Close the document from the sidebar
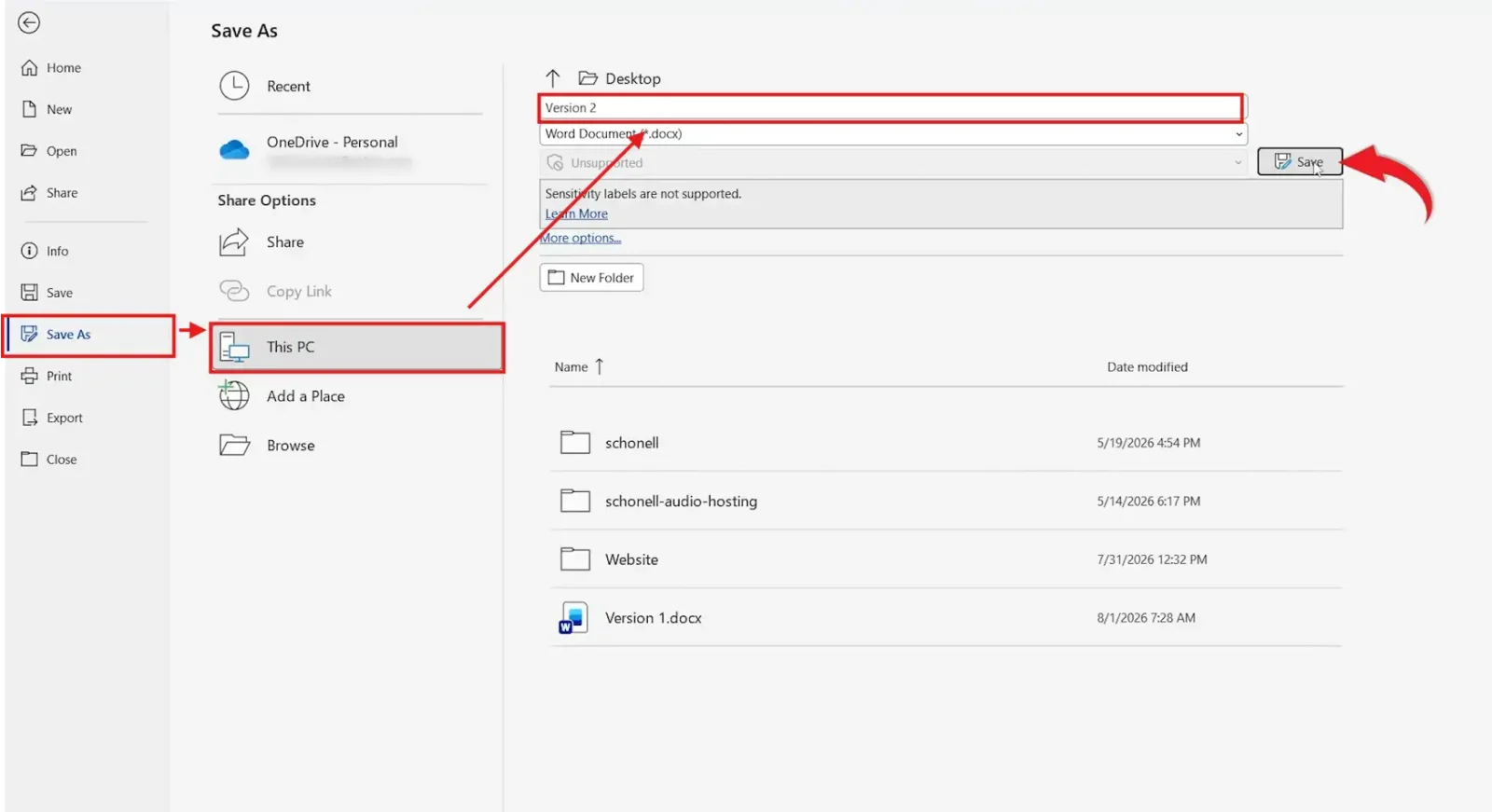This screenshot has height=812, width=1492. click(x=49, y=460)
